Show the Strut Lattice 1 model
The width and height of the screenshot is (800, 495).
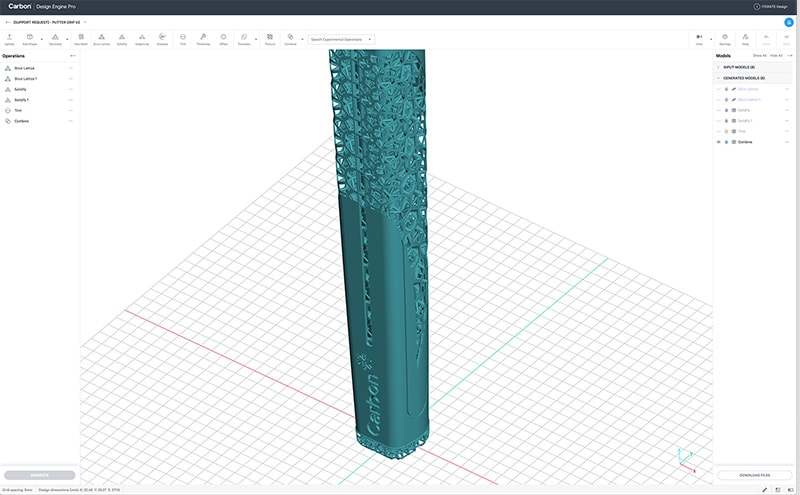point(719,100)
